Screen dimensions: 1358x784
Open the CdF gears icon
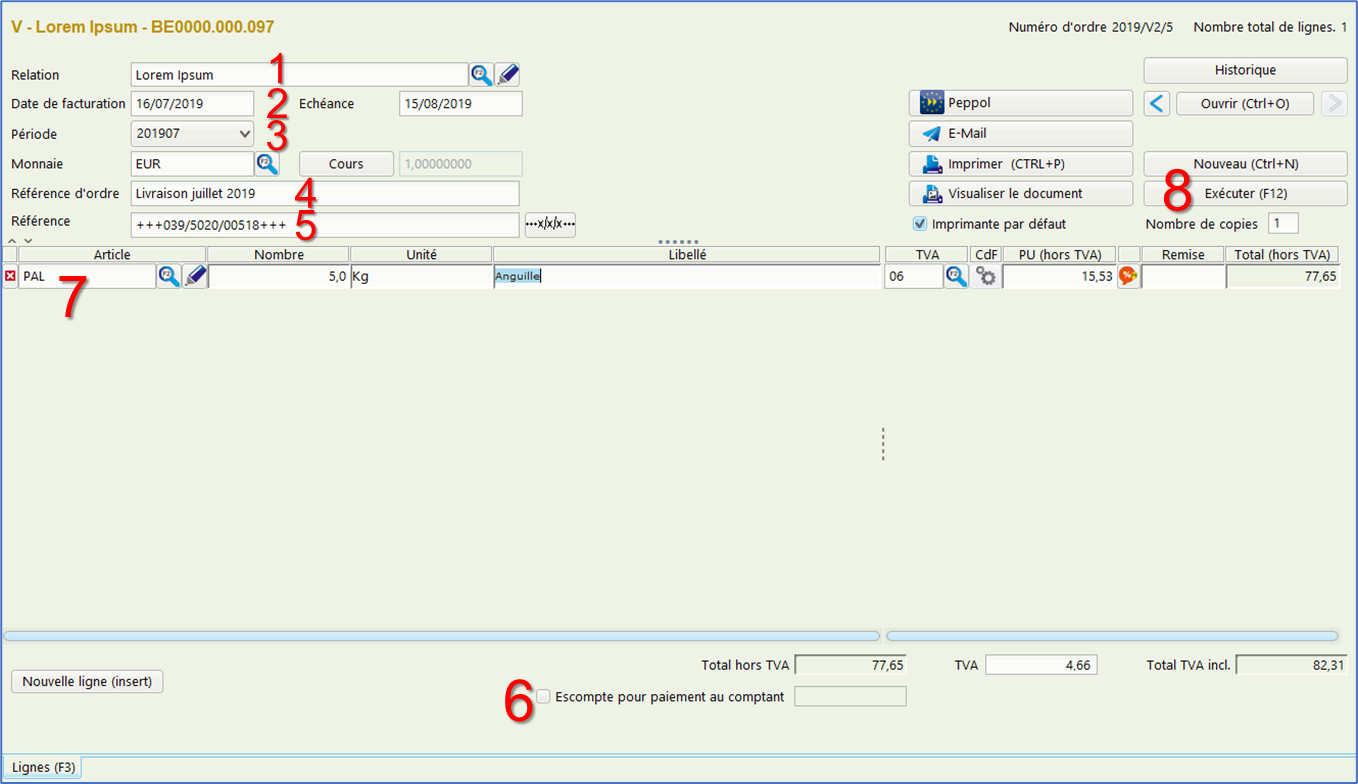tap(986, 277)
